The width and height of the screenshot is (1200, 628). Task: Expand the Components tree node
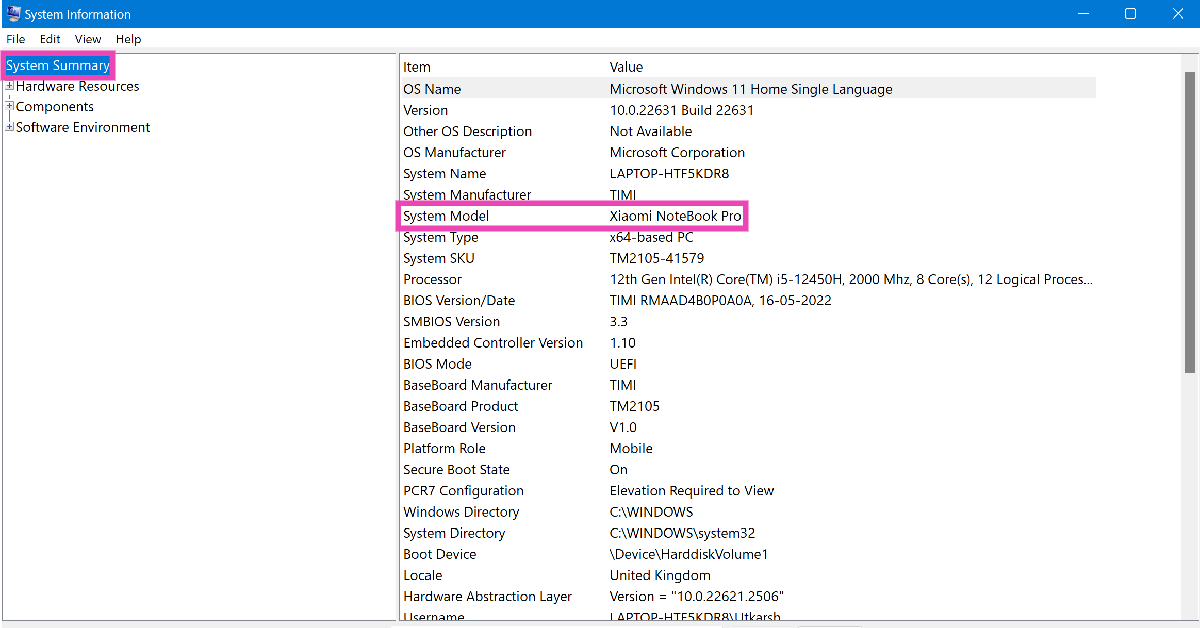coord(9,107)
